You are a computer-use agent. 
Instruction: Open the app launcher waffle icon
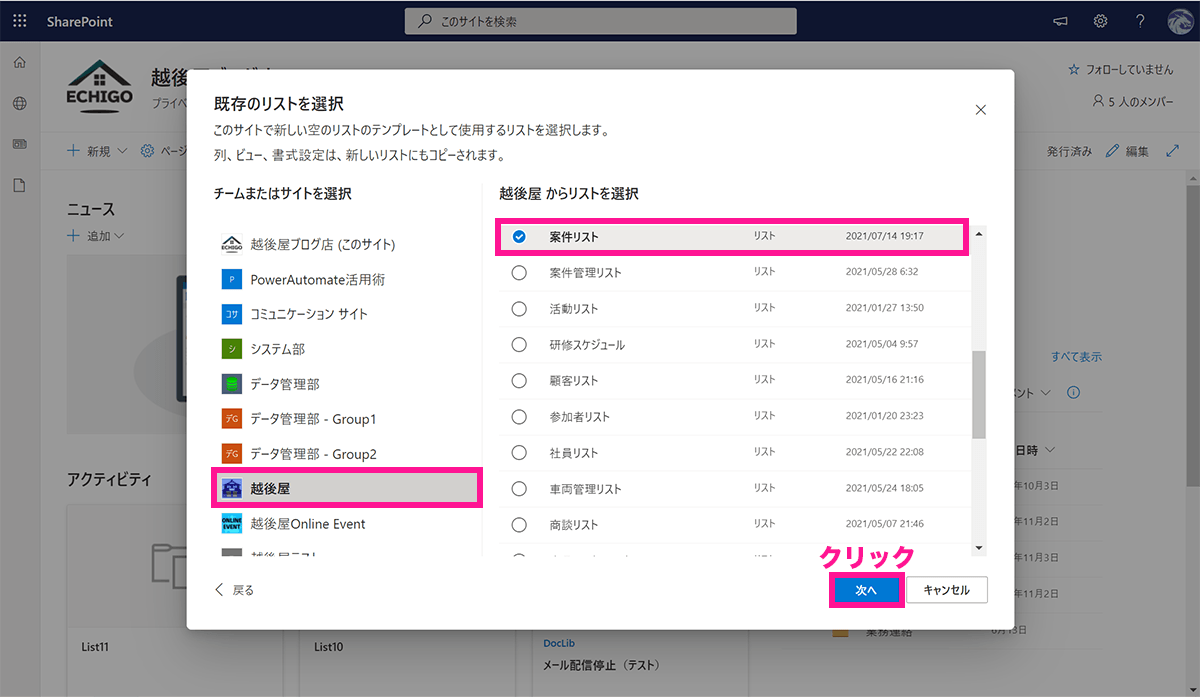click(x=20, y=21)
